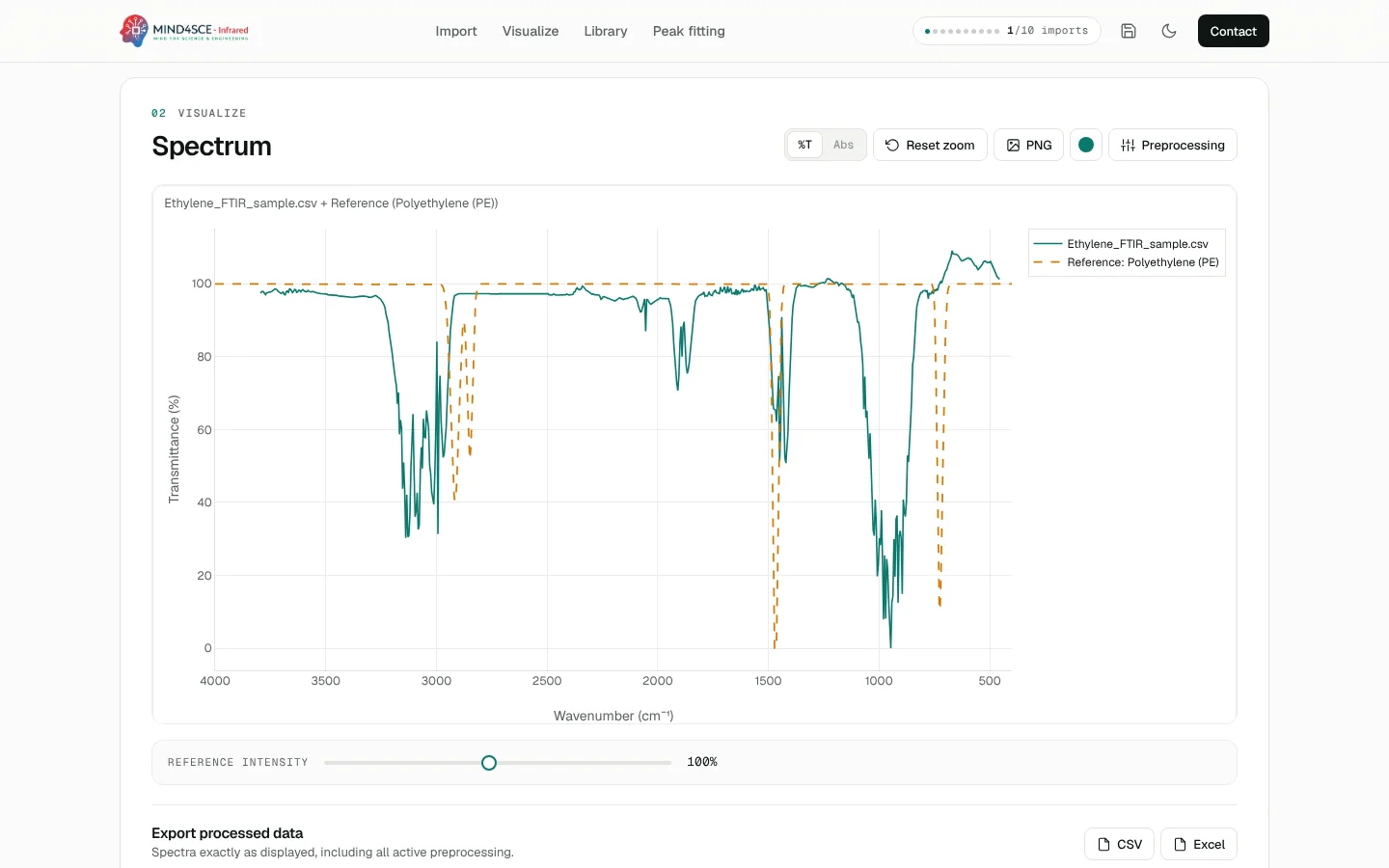Click the Contact button

coord(1233,31)
